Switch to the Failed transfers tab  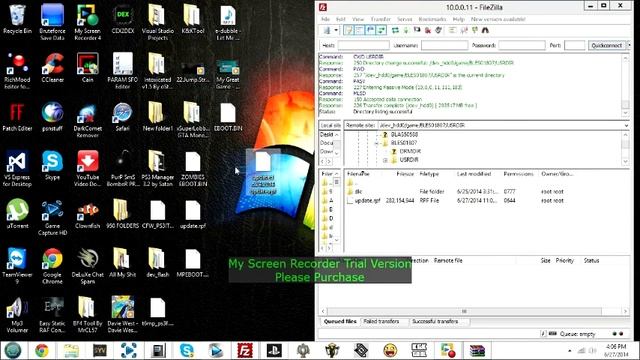(x=381, y=322)
